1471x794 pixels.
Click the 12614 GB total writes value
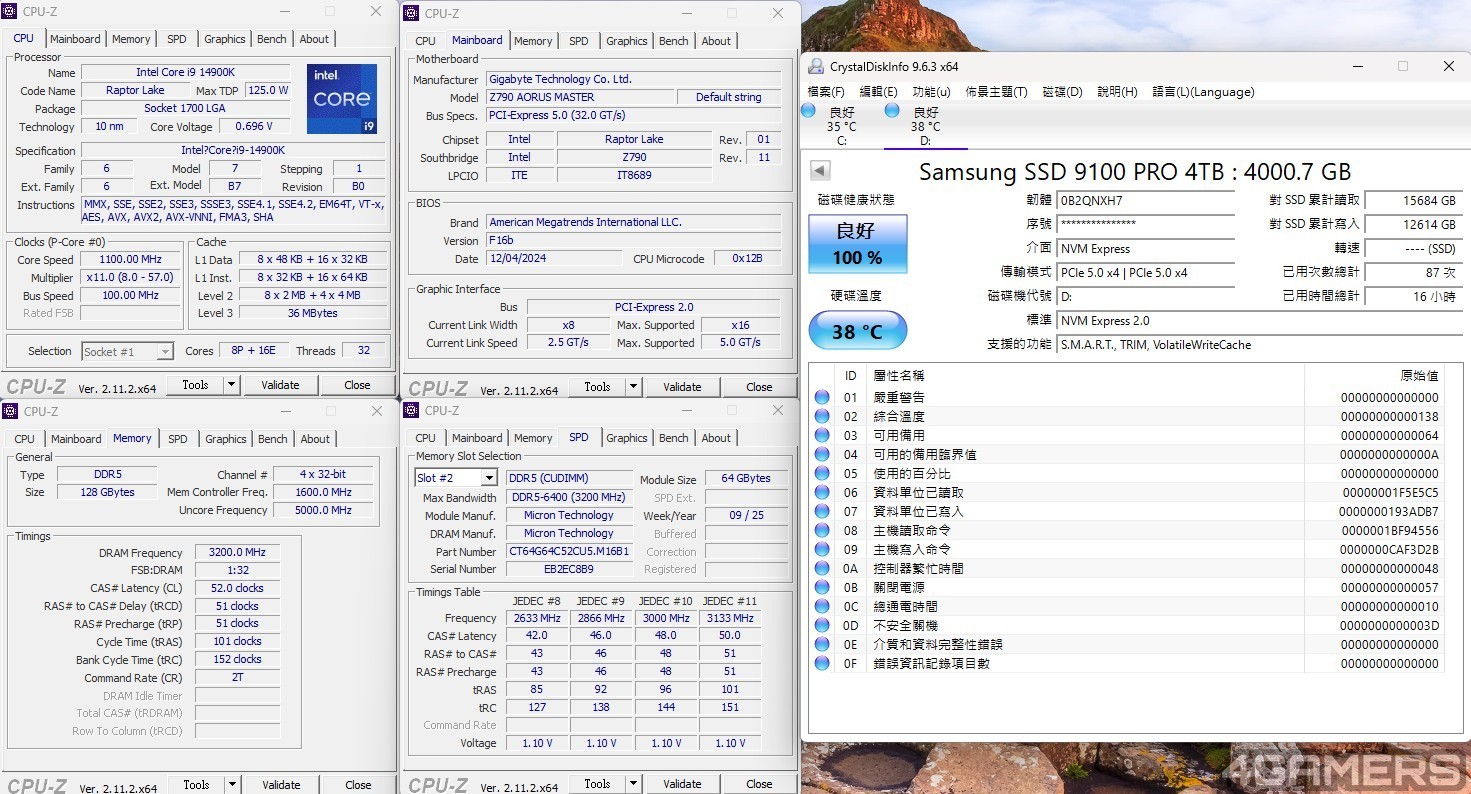(x=1414, y=225)
